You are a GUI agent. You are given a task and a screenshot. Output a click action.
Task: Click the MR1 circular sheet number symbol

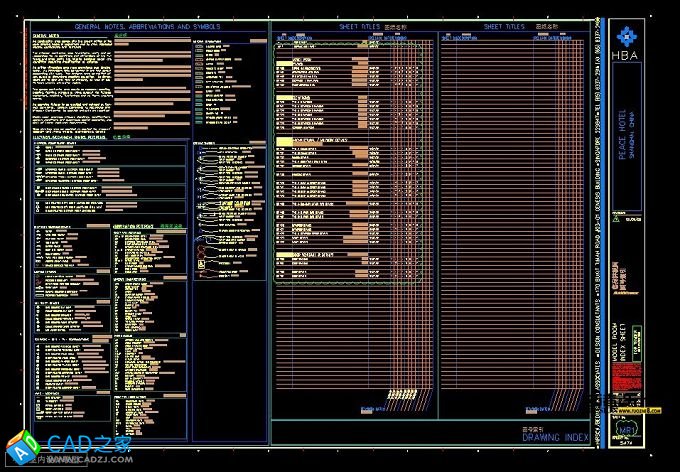[627, 433]
